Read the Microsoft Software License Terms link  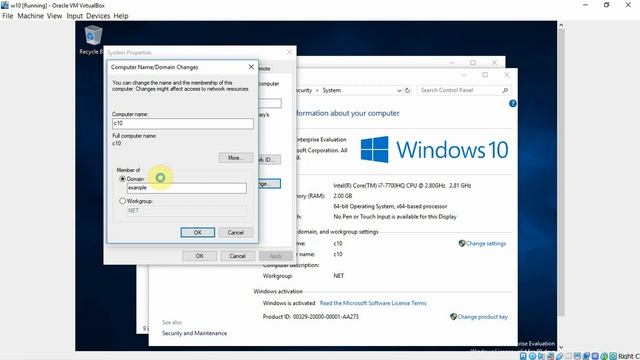coord(373,303)
